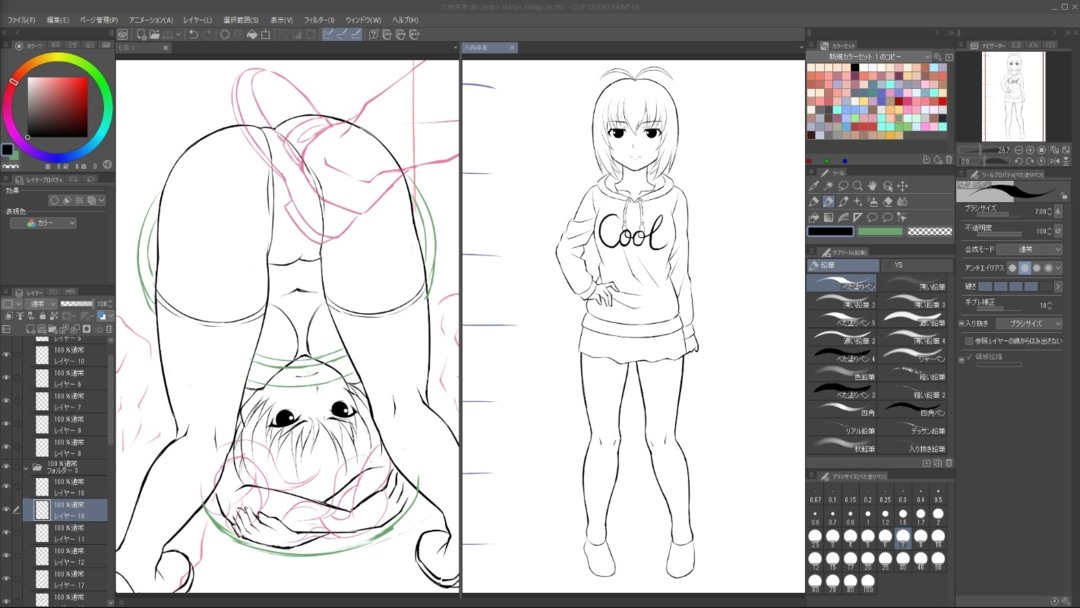Click the navigator zoom-out minus icon
The height and width of the screenshot is (608, 1080).
1019,149
